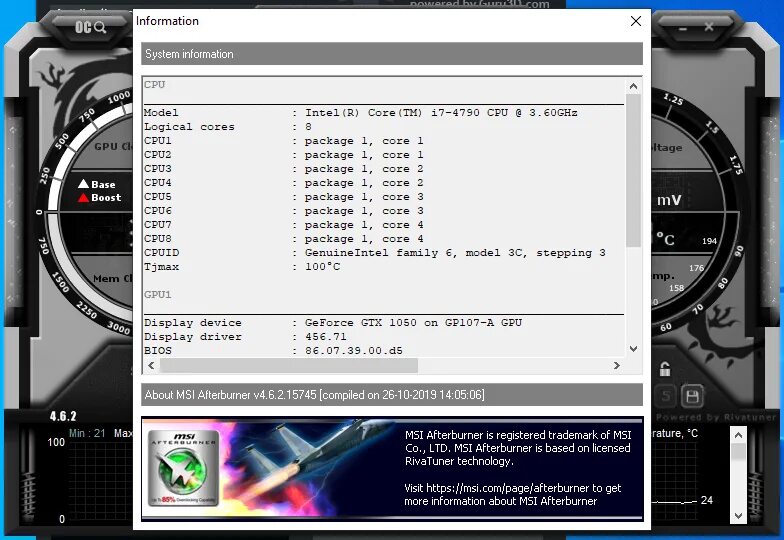Image resolution: width=784 pixels, height=540 pixels.
Task: Select the Logical cores row
Action: point(228,127)
